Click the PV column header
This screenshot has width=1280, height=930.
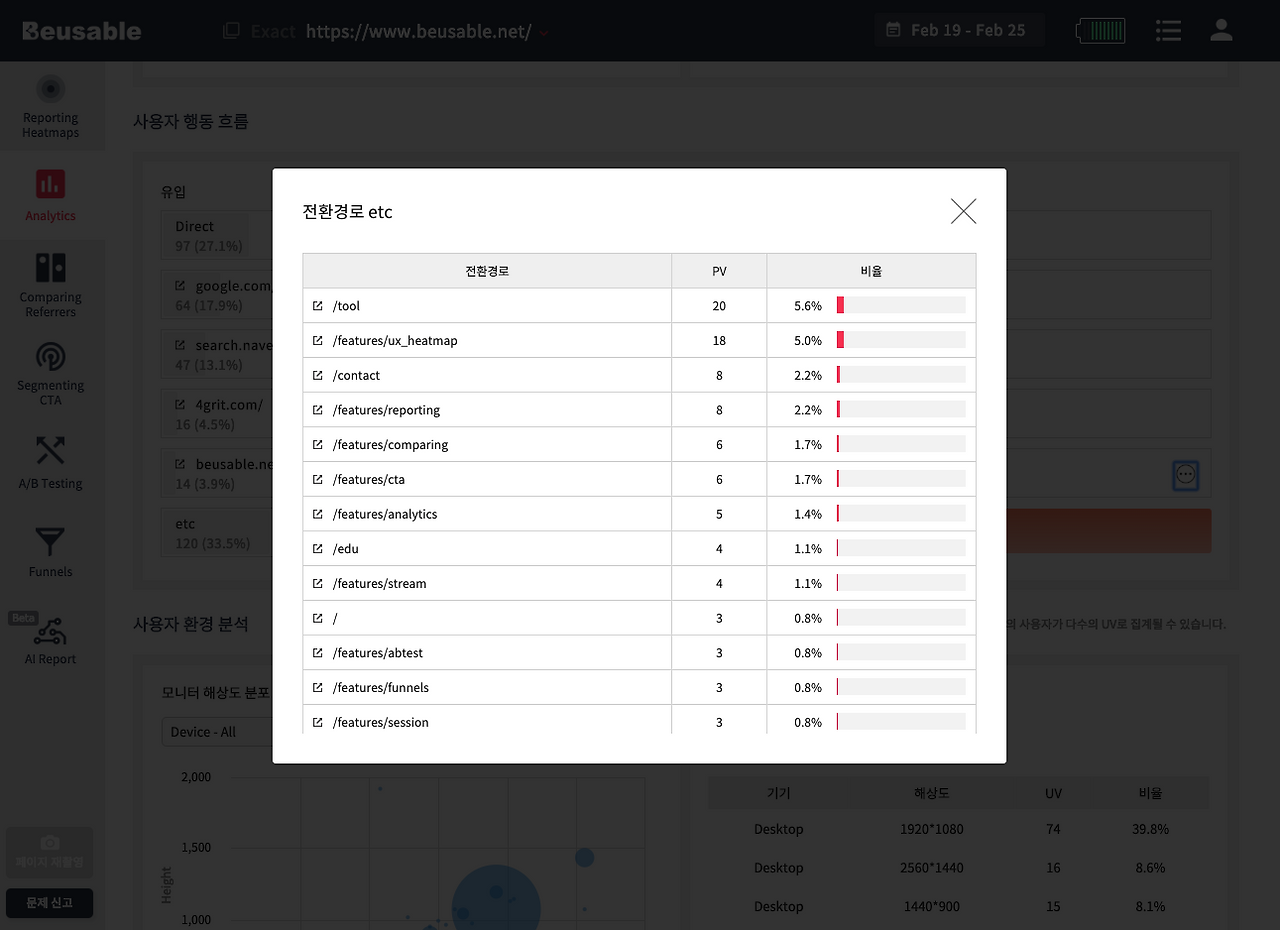point(719,271)
